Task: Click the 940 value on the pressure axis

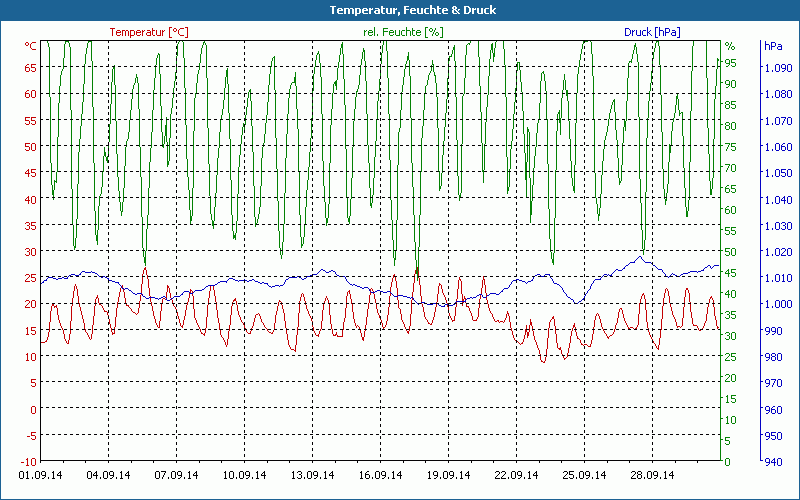Action: (x=773, y=461)
